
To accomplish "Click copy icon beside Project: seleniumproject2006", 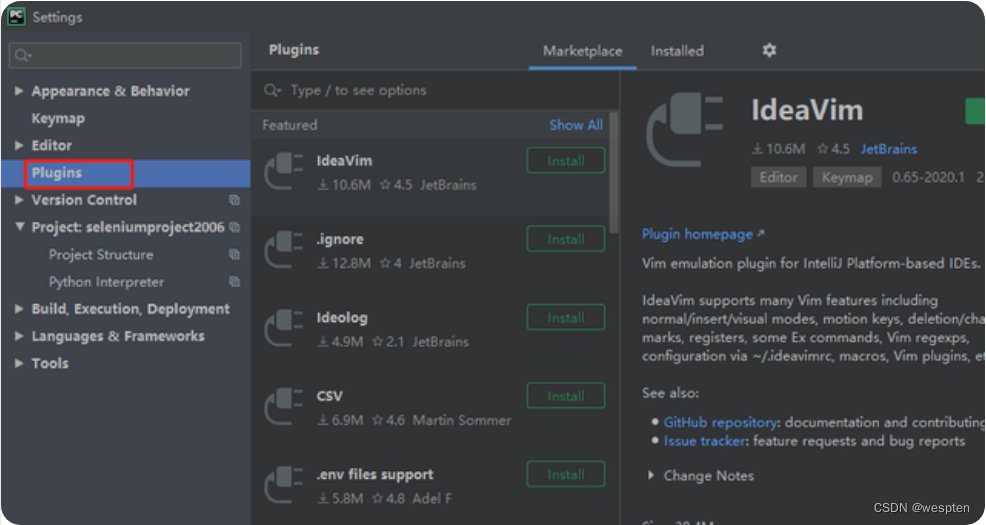I will click(235, 227).
